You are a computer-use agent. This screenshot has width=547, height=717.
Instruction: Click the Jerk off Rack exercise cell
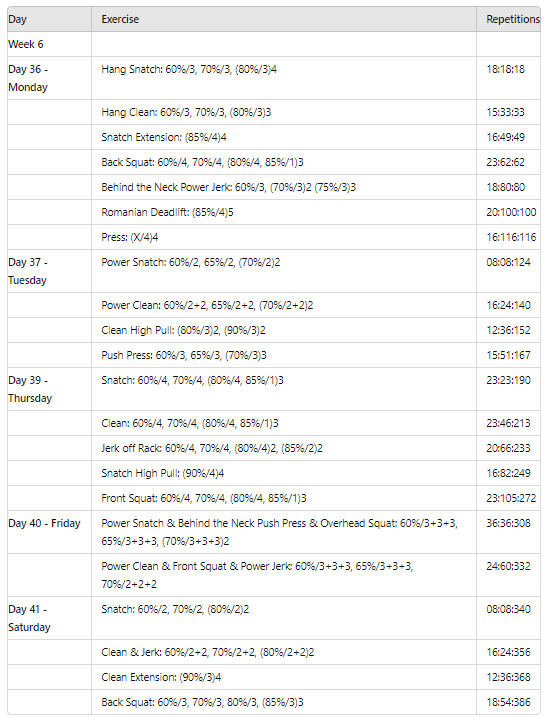coord(284,448)
